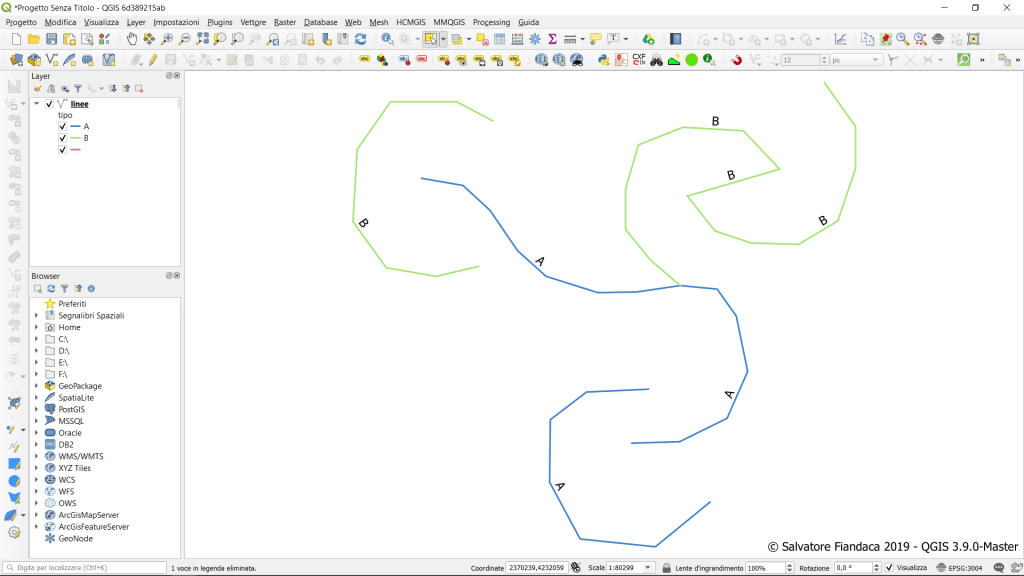Screen dimensions: 1024x576
Task: Open the Scala scale dropdown
Action: click(x=649, y=568)
